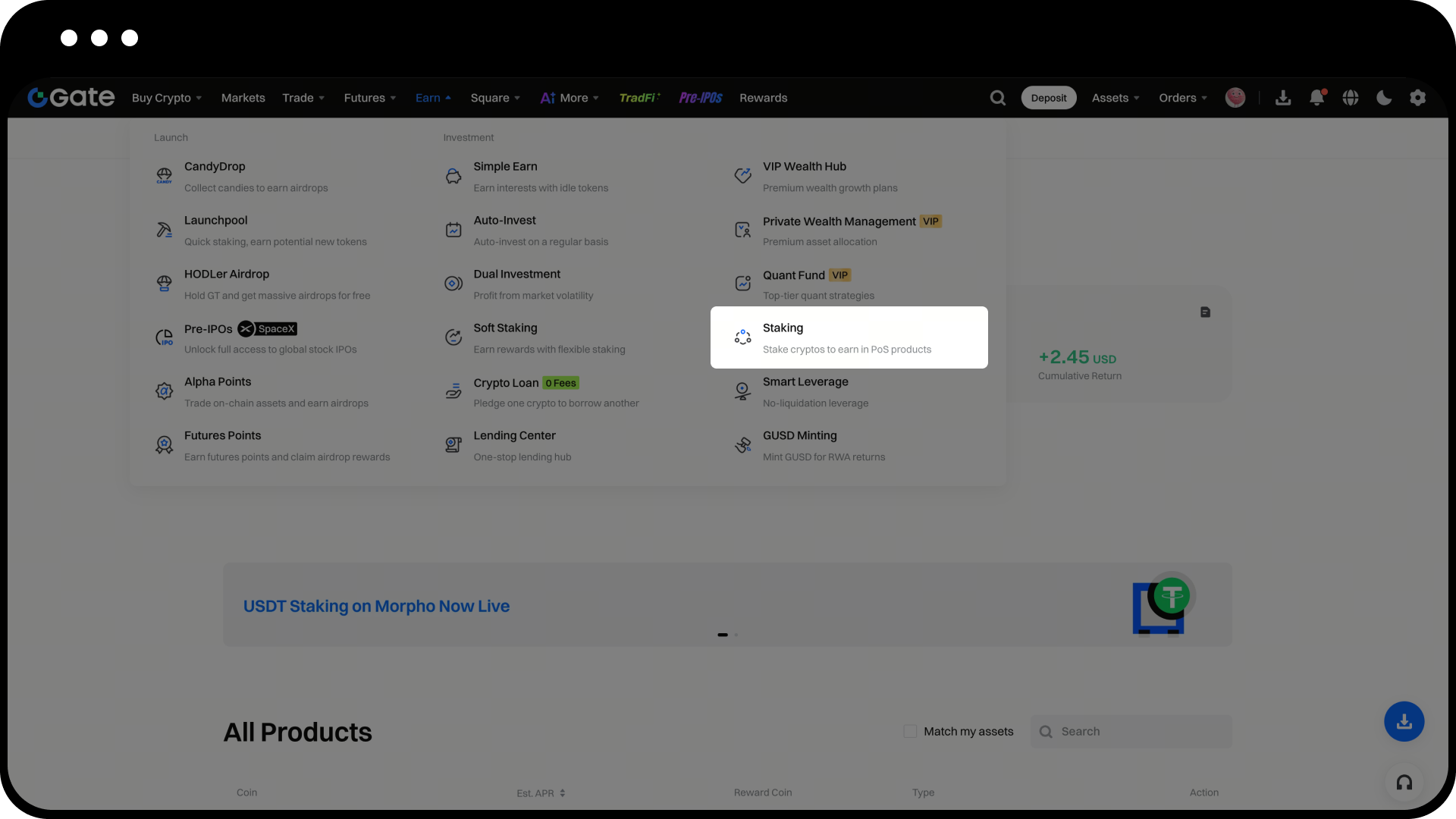
Task: Open the notifications bell icon
Action: pos(1317,98)
